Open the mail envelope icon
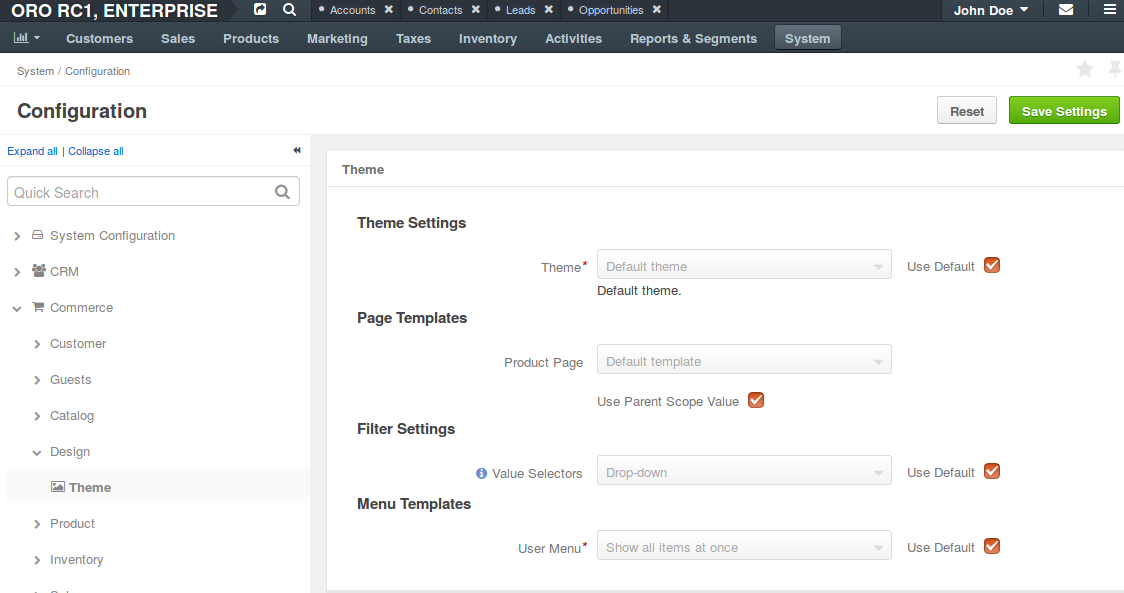The width and height of the screenshot is (1124, 593). [1066, 10]
